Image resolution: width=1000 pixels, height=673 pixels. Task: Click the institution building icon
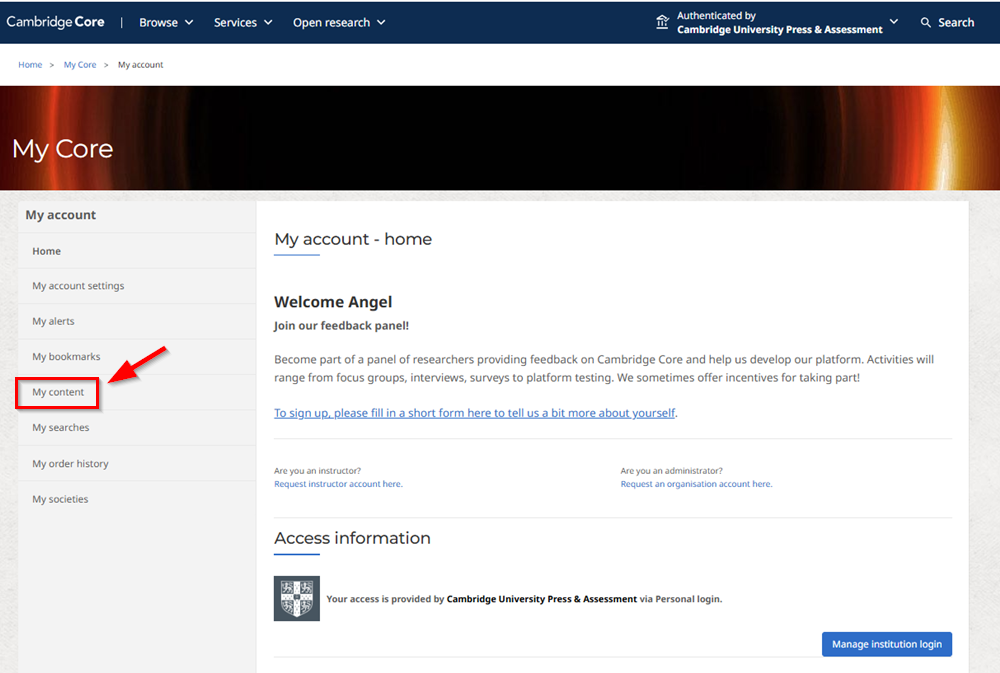tap(663, 22)
